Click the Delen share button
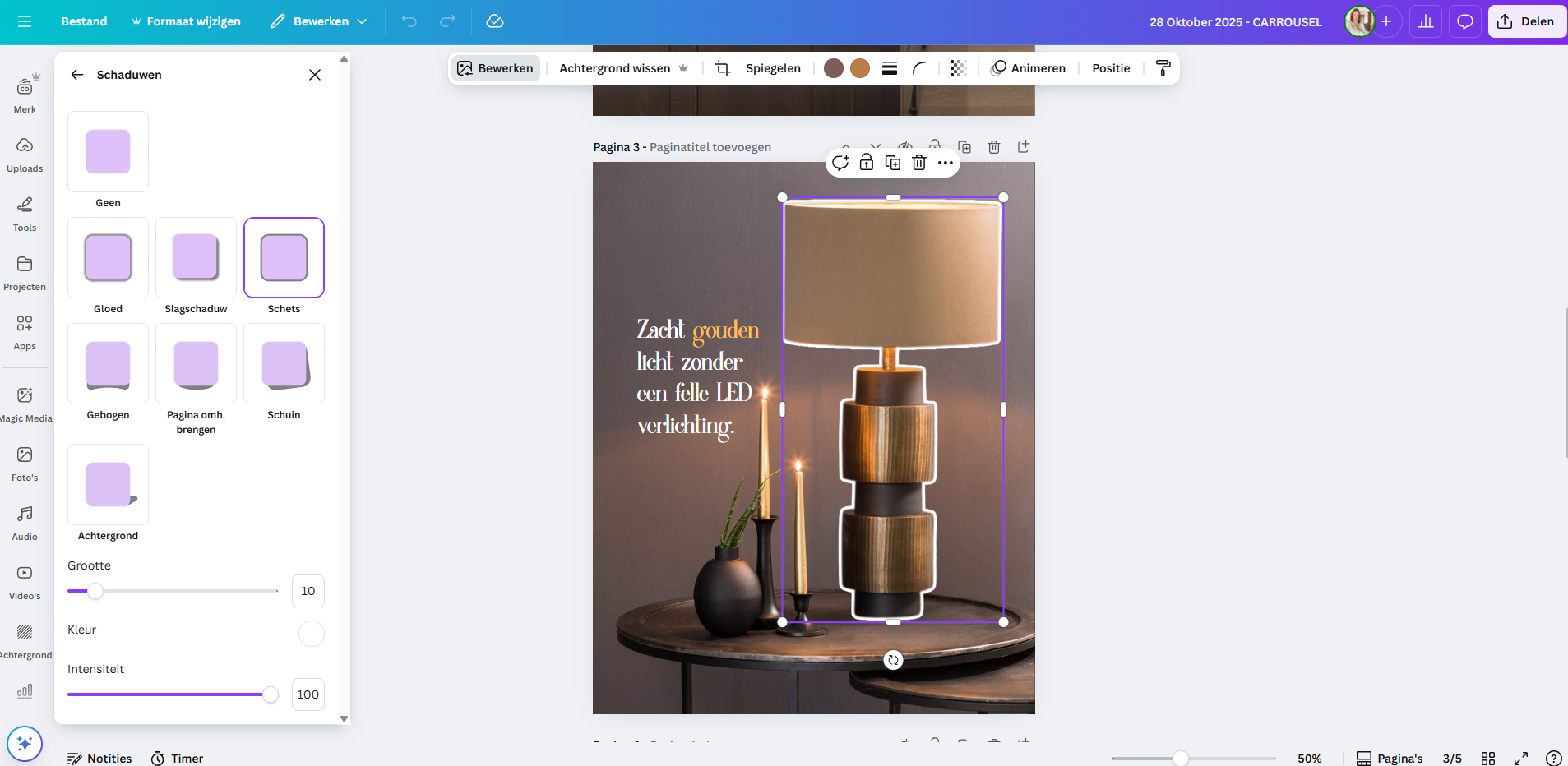The width and height of the screenshot is (1568, 766). point(1527,21)
